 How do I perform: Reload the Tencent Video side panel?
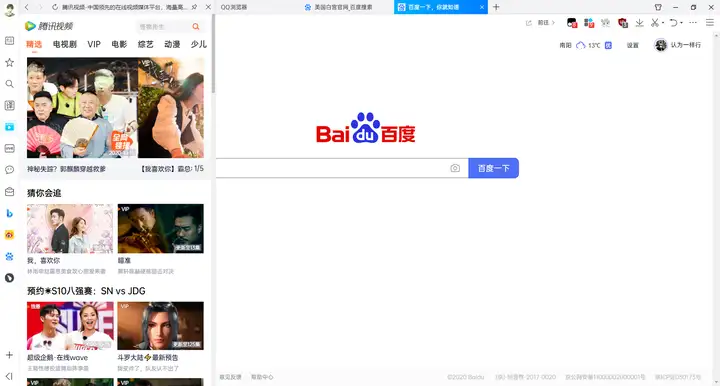click(55, 7)
